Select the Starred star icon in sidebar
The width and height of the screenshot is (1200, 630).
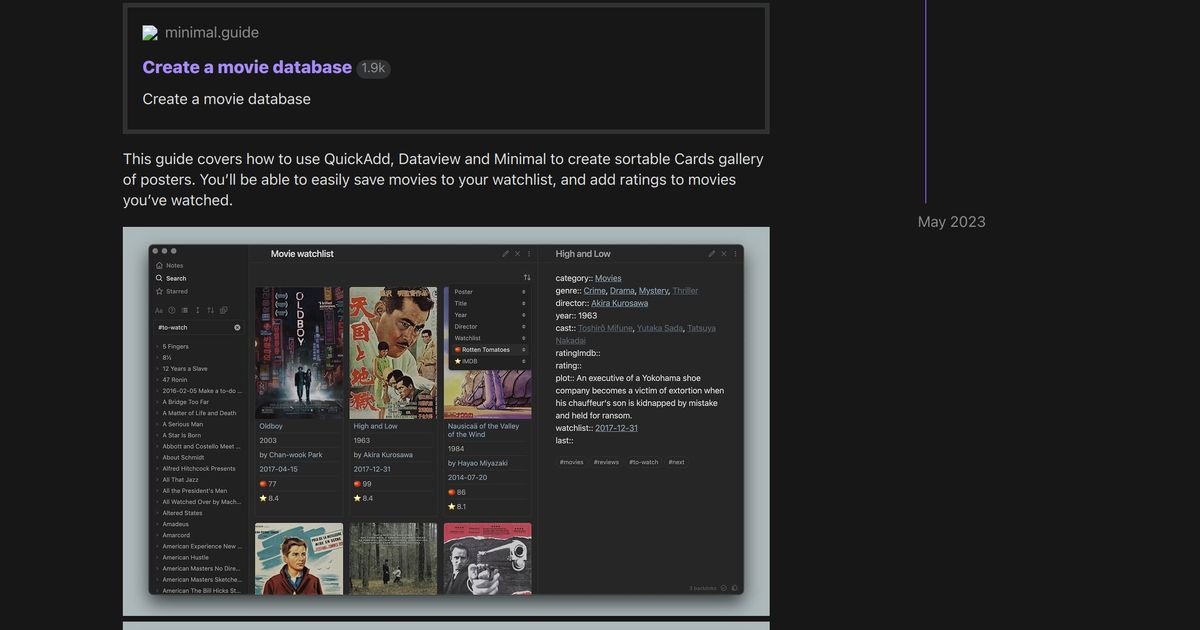pos(159,291)
